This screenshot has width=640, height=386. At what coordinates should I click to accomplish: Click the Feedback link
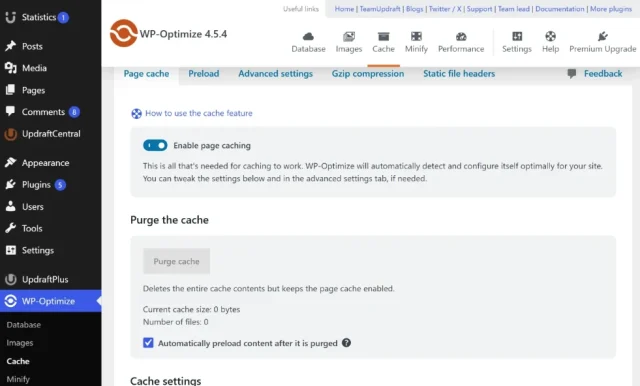(603, 74)
